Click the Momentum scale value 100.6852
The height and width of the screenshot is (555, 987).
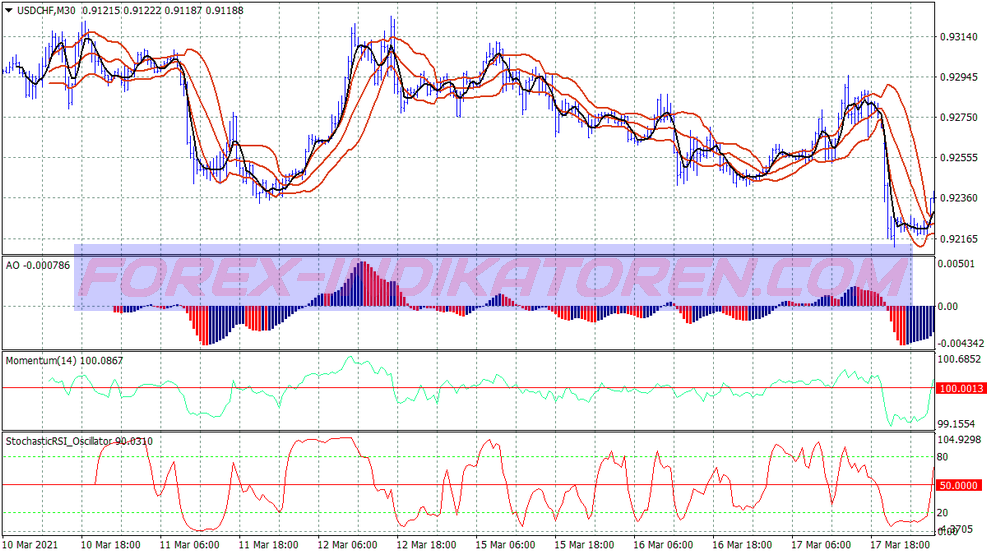click(959, 359)
